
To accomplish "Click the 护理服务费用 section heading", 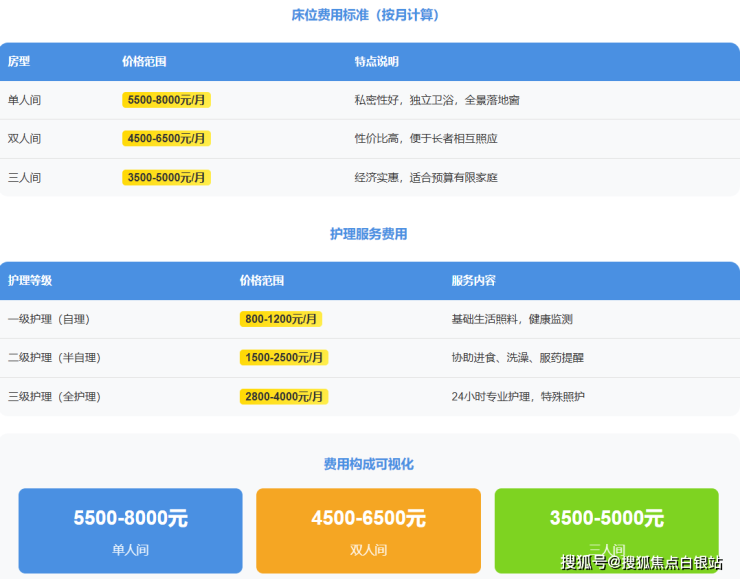I will coord(369,234).
